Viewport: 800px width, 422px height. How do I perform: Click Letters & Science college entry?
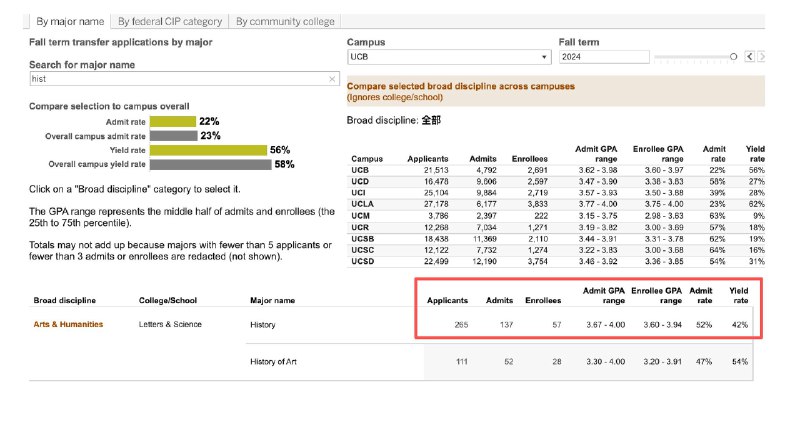tap(170, 325)
